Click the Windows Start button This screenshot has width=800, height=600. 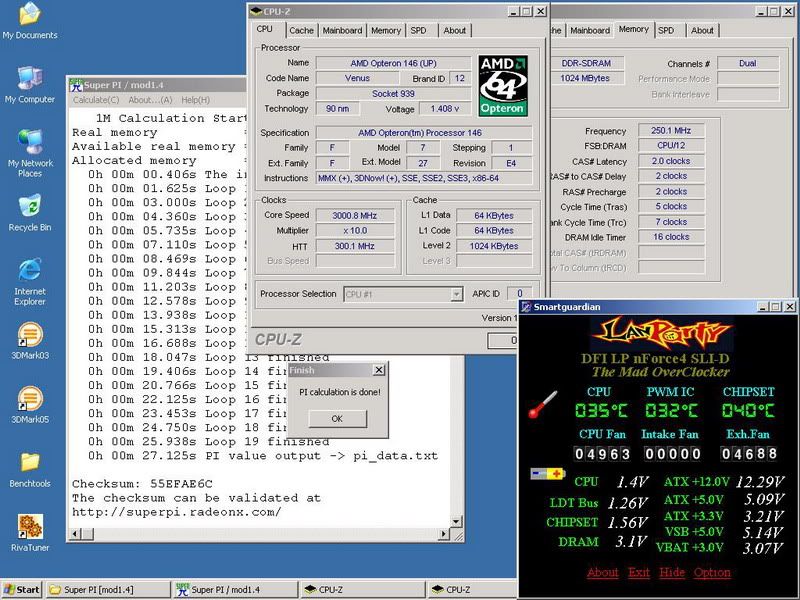[x=22, y=590]
